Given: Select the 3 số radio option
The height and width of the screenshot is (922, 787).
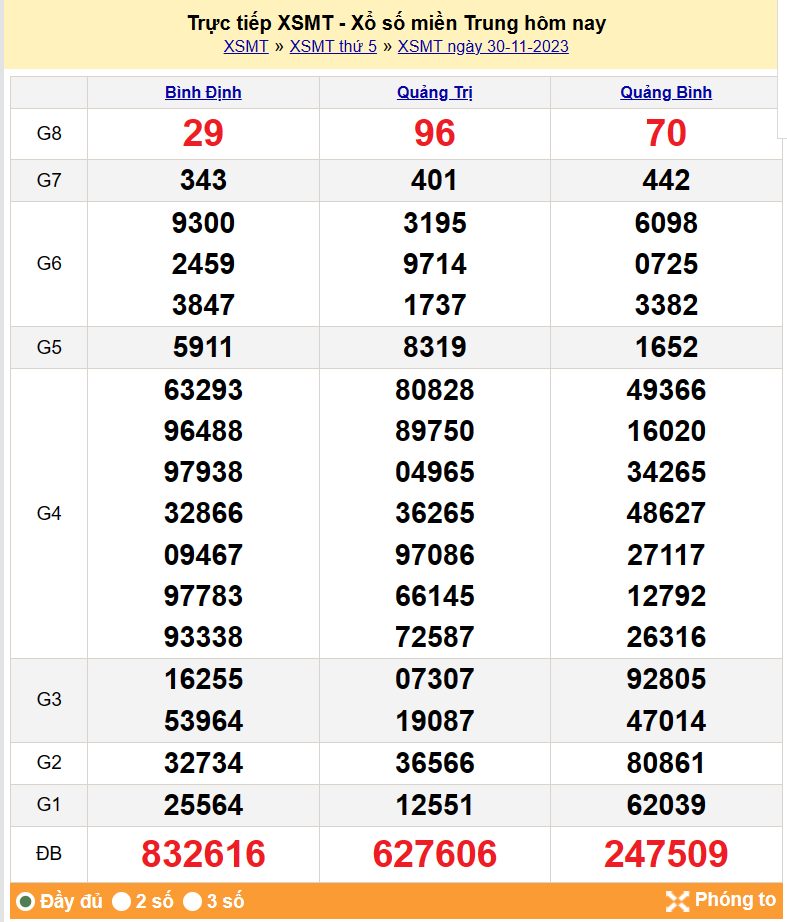Looking at the screenshot, I should pyautogui.click(x=193, y=902).
